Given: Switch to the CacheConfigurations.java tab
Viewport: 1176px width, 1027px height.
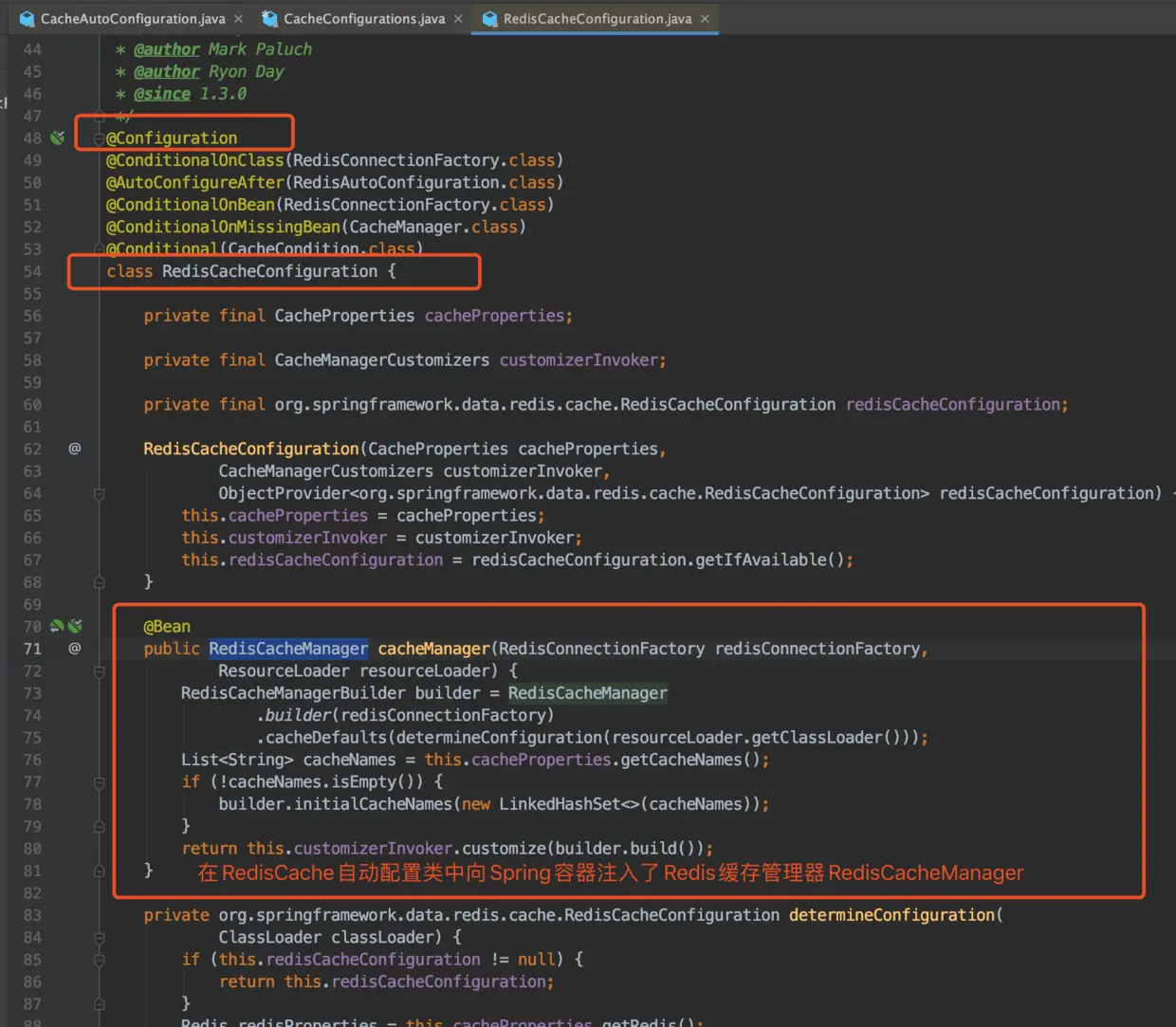Looking at the screenshot, I should tap(363, 19).
